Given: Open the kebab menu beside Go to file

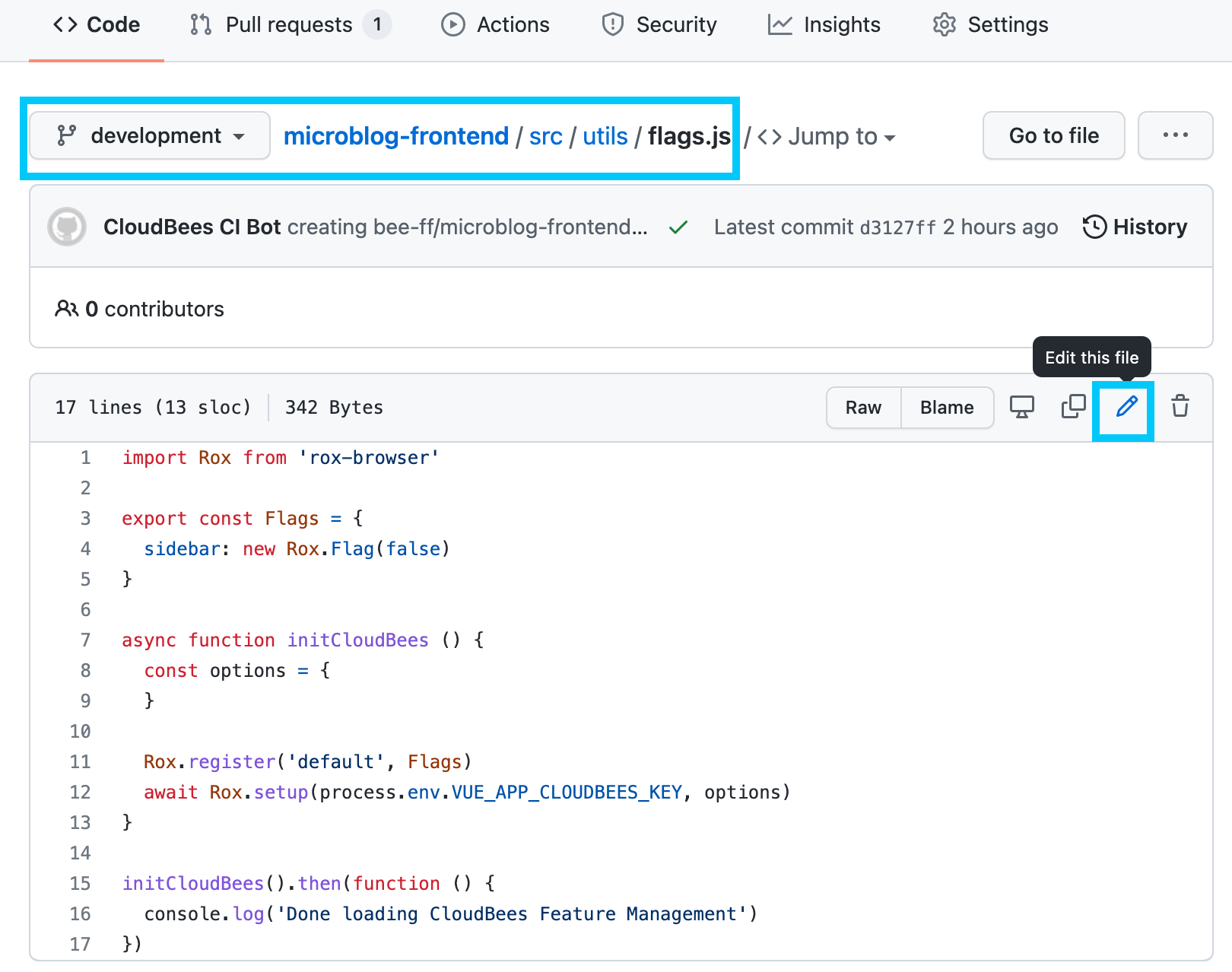Looking at the screenshot, I should pos(1175,135).
